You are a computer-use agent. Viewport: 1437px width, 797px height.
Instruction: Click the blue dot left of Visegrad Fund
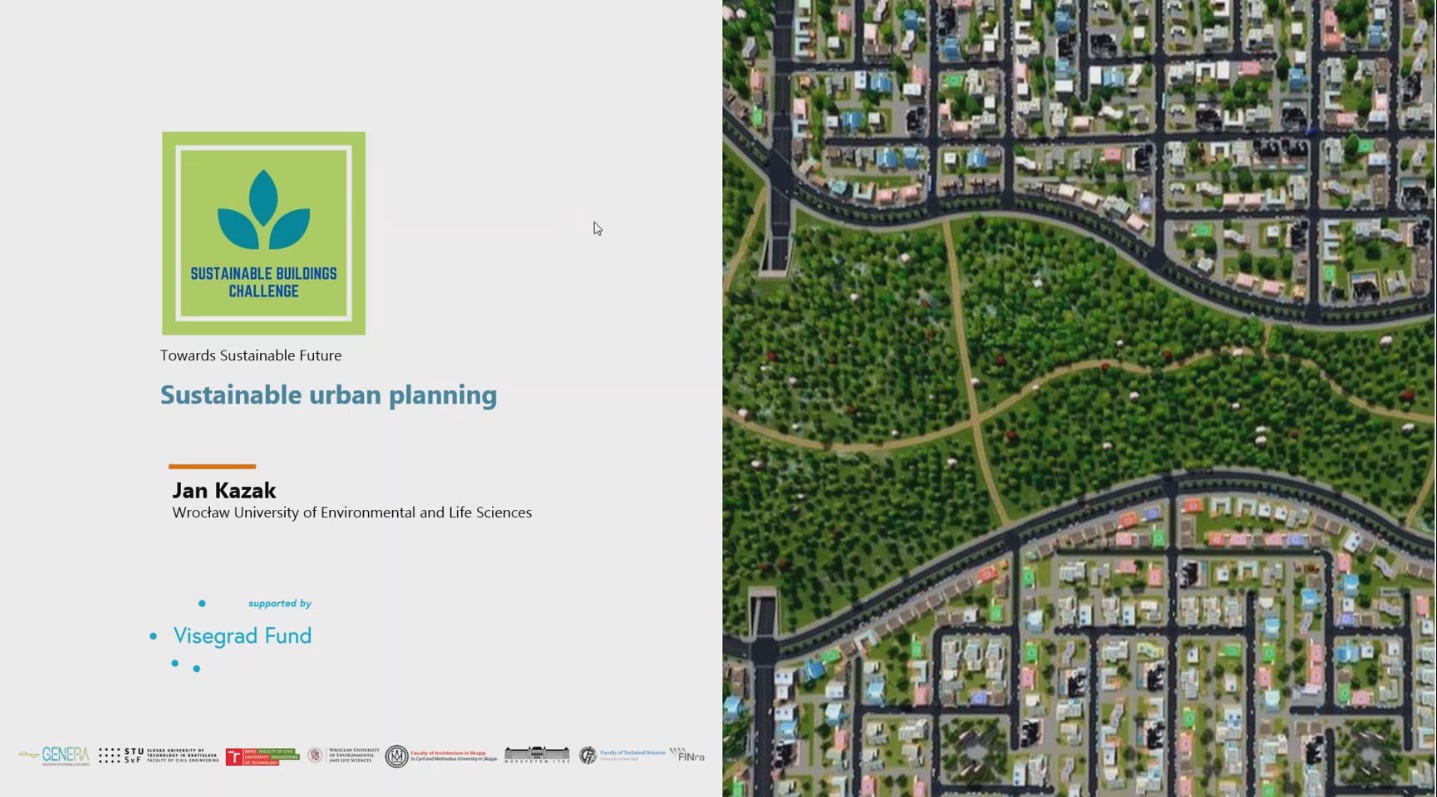[153, 636]
